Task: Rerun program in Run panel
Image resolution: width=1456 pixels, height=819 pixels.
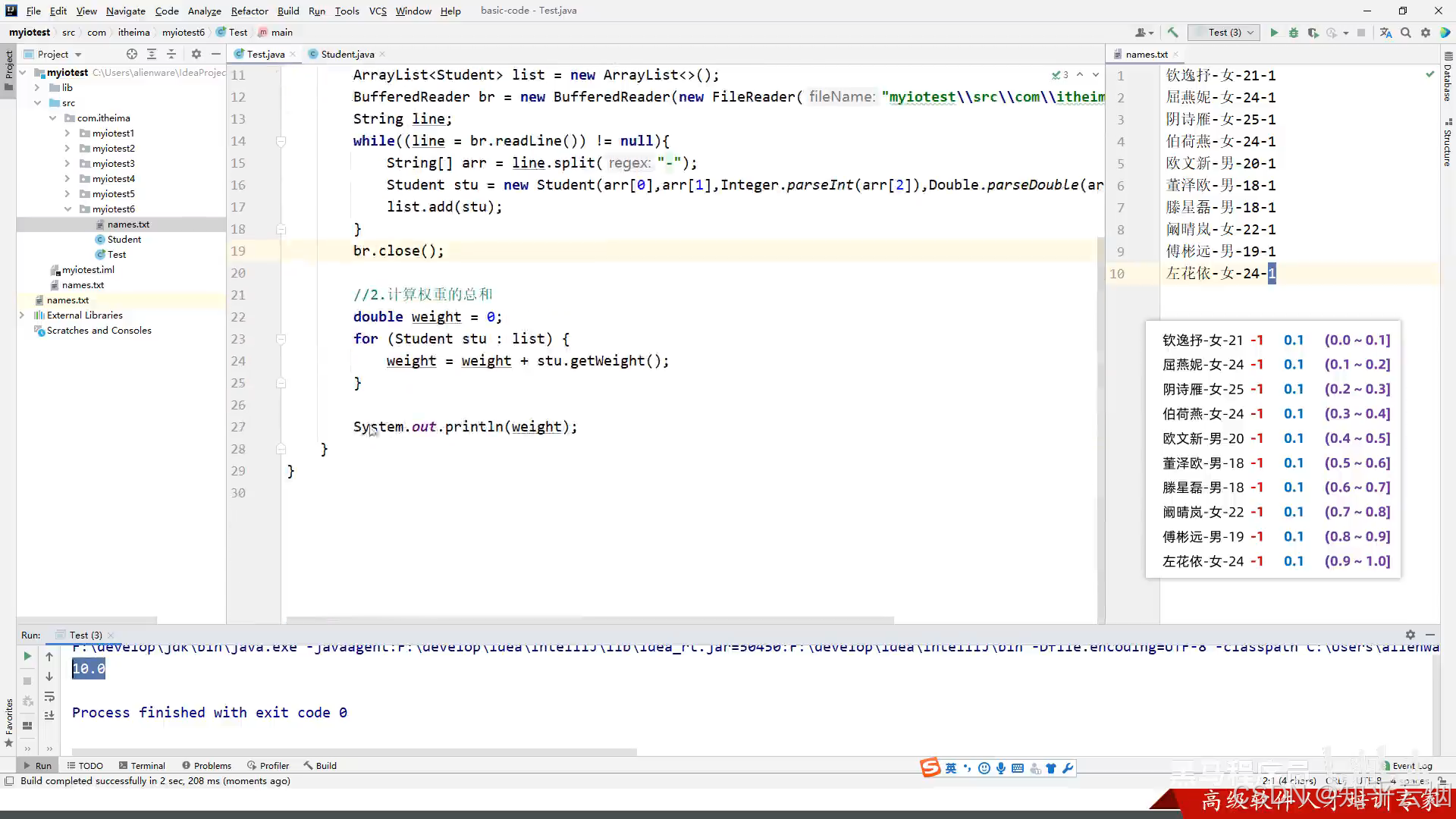Action: (27, 656)
